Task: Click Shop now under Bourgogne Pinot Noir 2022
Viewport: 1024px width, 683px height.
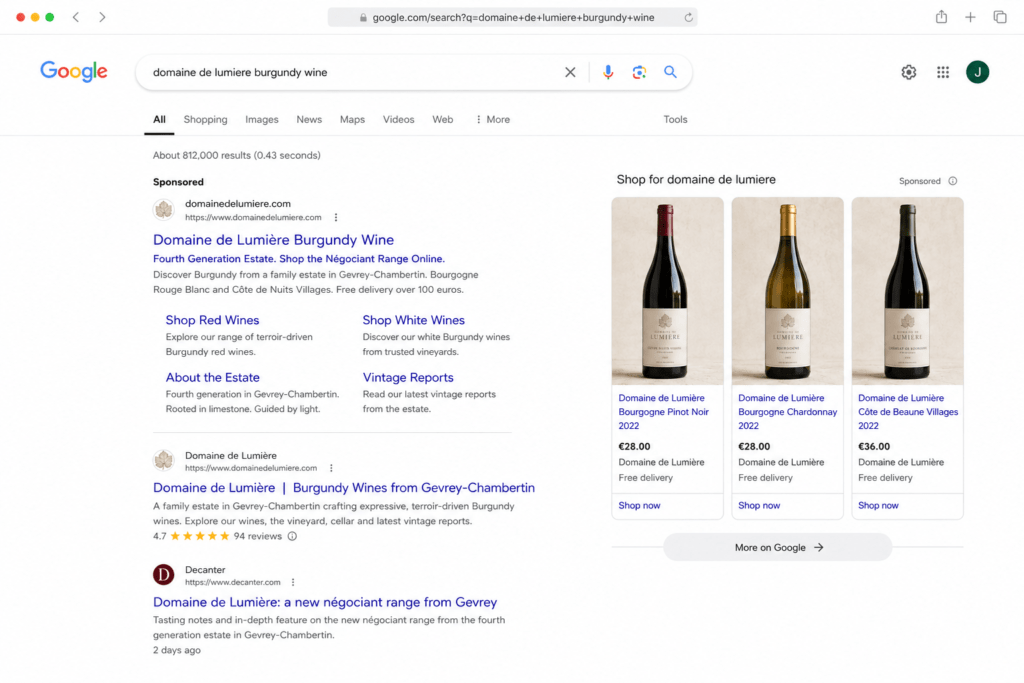Action: click(x=639, y=505)
